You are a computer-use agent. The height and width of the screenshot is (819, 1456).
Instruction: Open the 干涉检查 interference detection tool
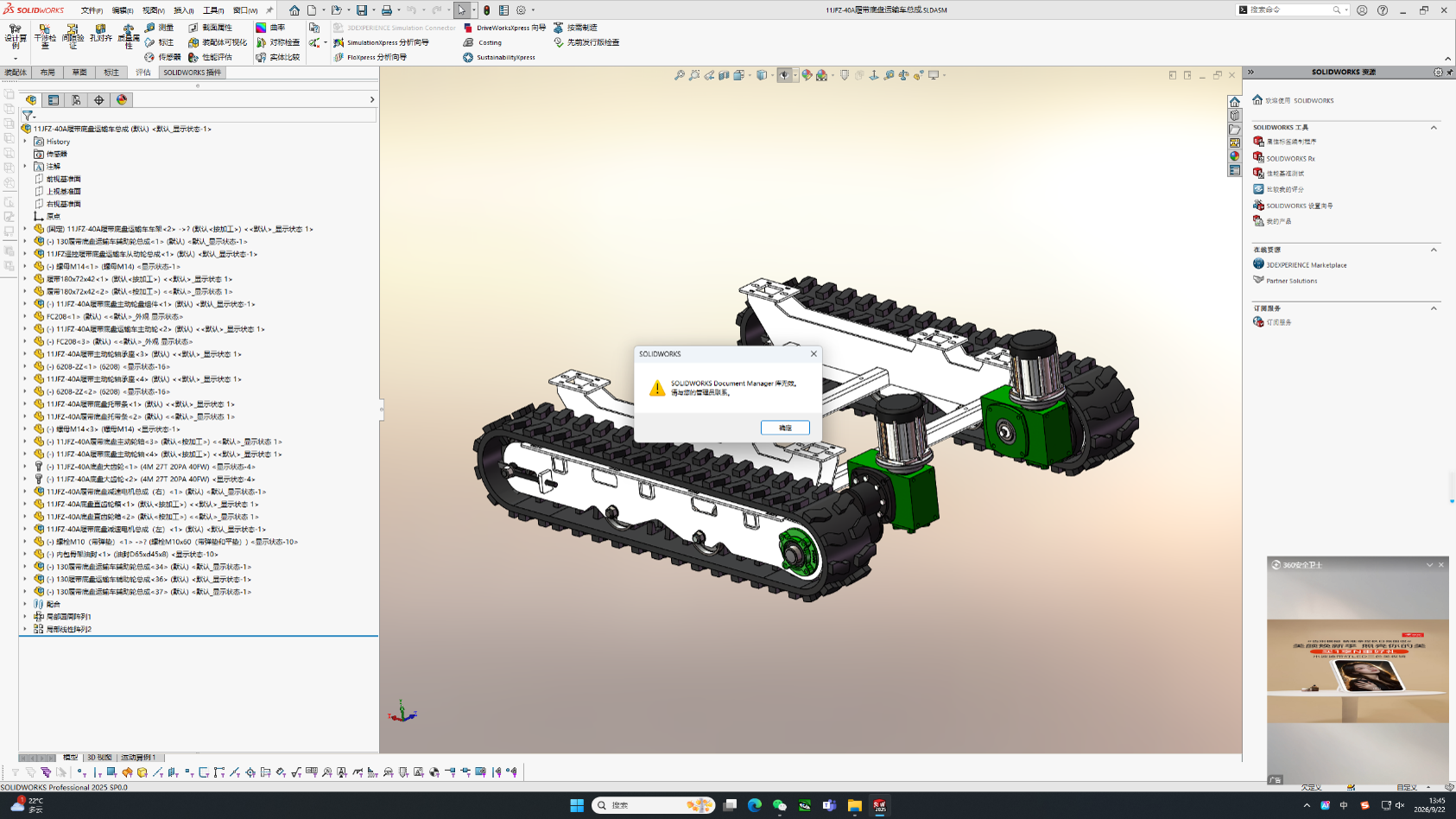click(x=45, y=35)
